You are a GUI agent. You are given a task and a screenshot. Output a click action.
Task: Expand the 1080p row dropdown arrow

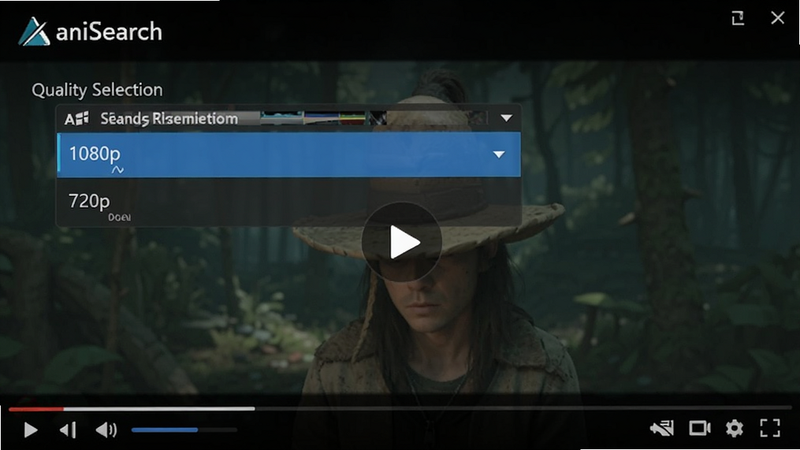[x=499, y=154]
